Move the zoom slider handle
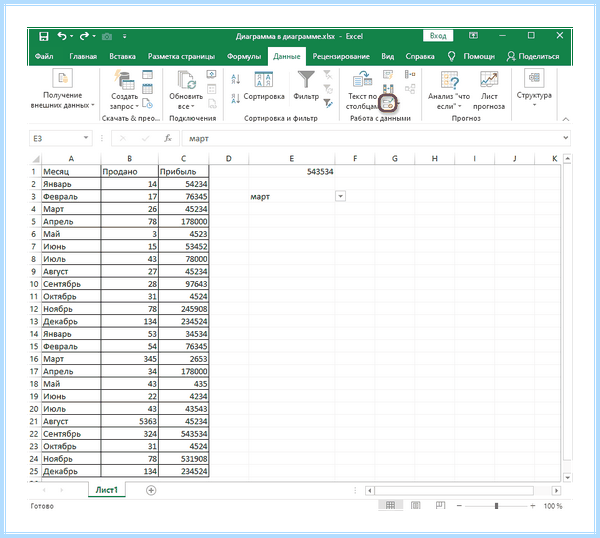 496,506
